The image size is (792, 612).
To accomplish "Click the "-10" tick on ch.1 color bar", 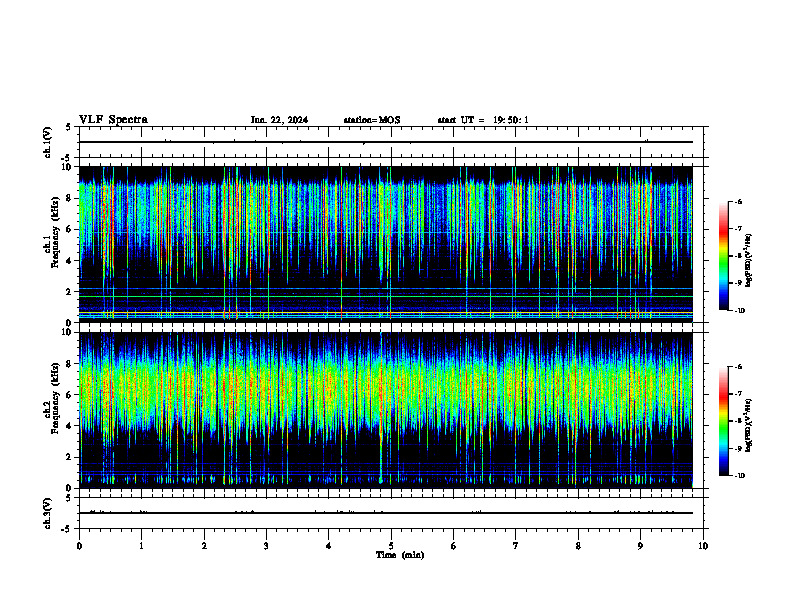I will click(739, 311).
